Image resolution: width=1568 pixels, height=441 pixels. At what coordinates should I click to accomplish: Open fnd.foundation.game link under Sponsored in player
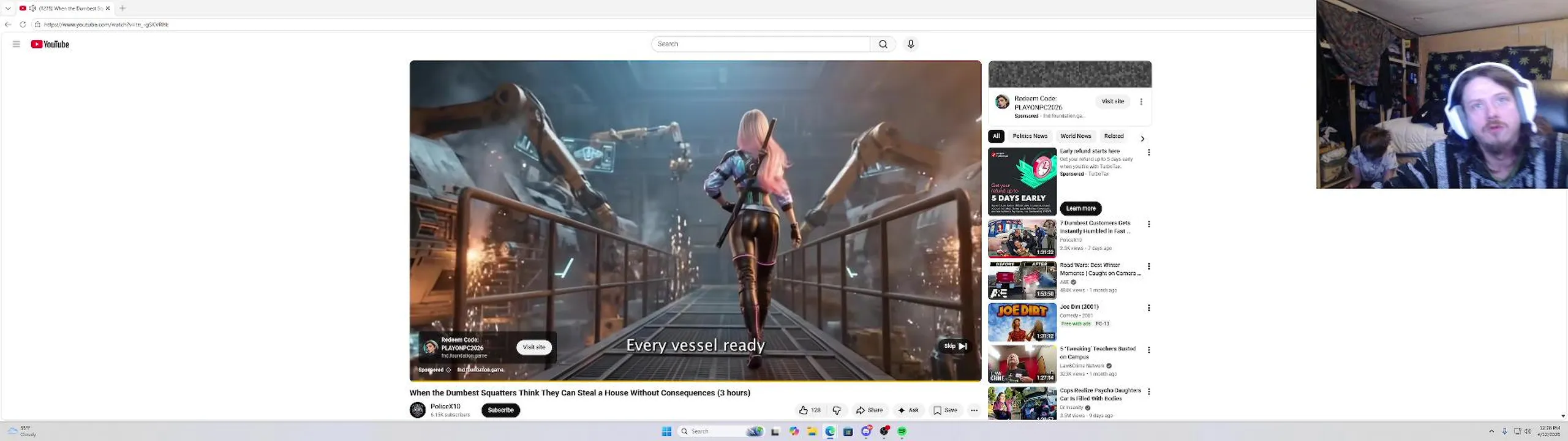point(480,369)
